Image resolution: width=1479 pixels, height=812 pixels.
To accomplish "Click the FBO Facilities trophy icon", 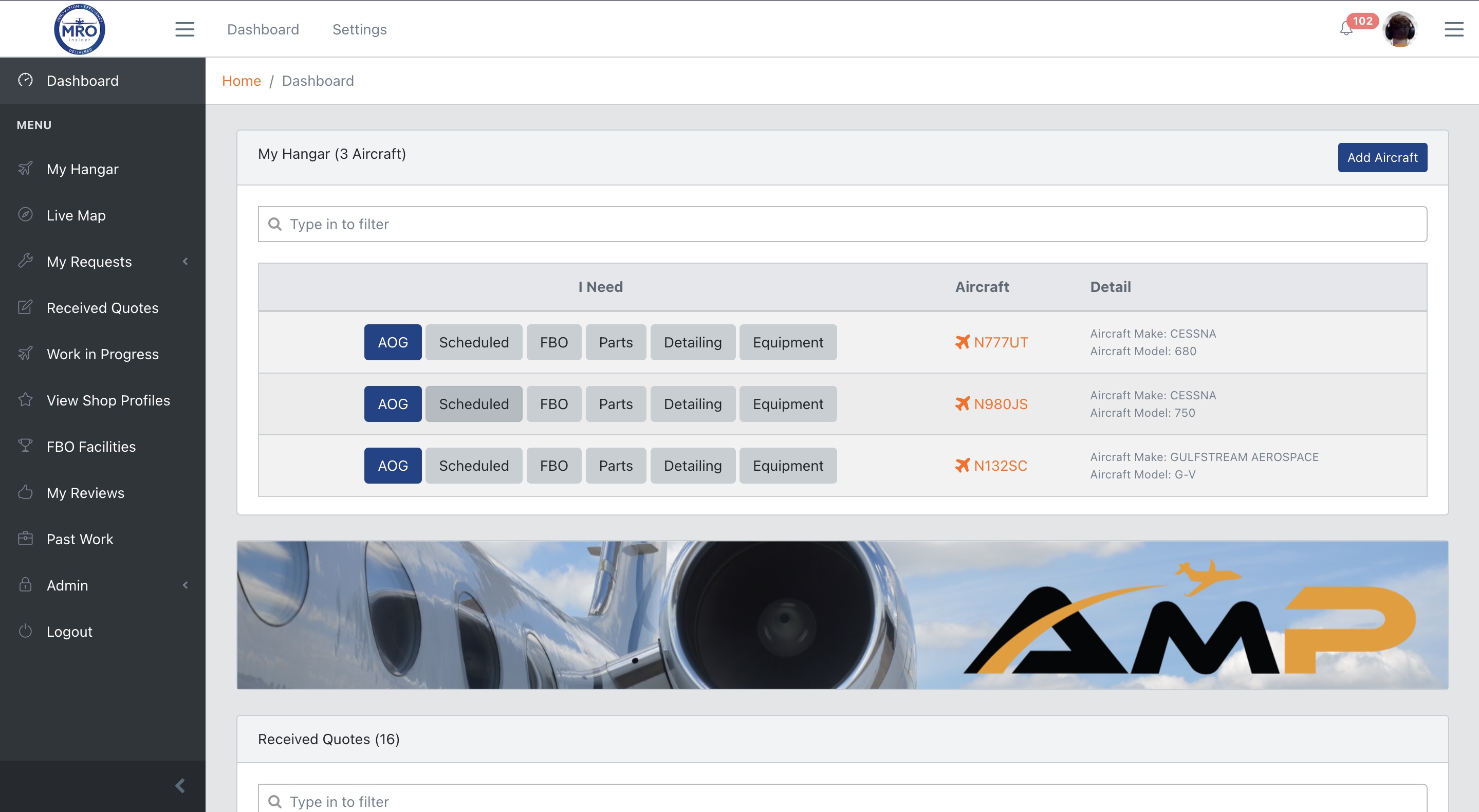I will click(25, 446).
